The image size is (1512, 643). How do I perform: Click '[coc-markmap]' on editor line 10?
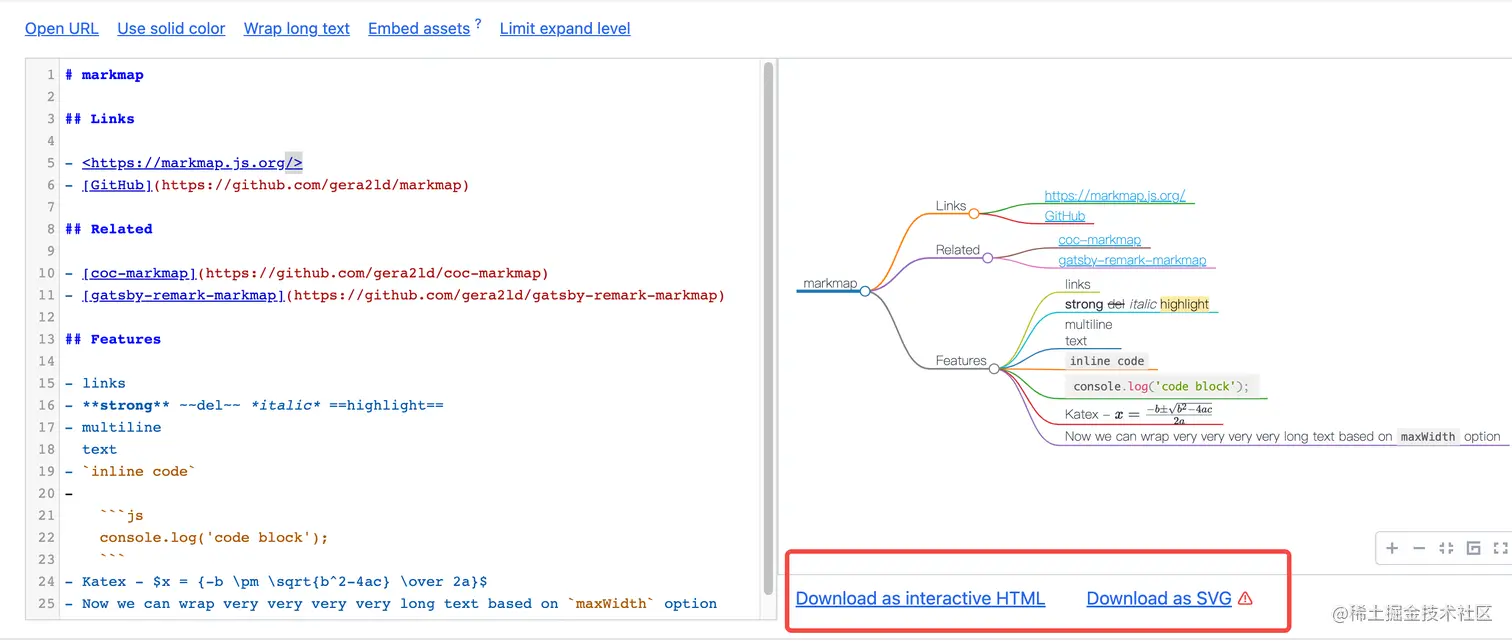(x=139, y=272)
